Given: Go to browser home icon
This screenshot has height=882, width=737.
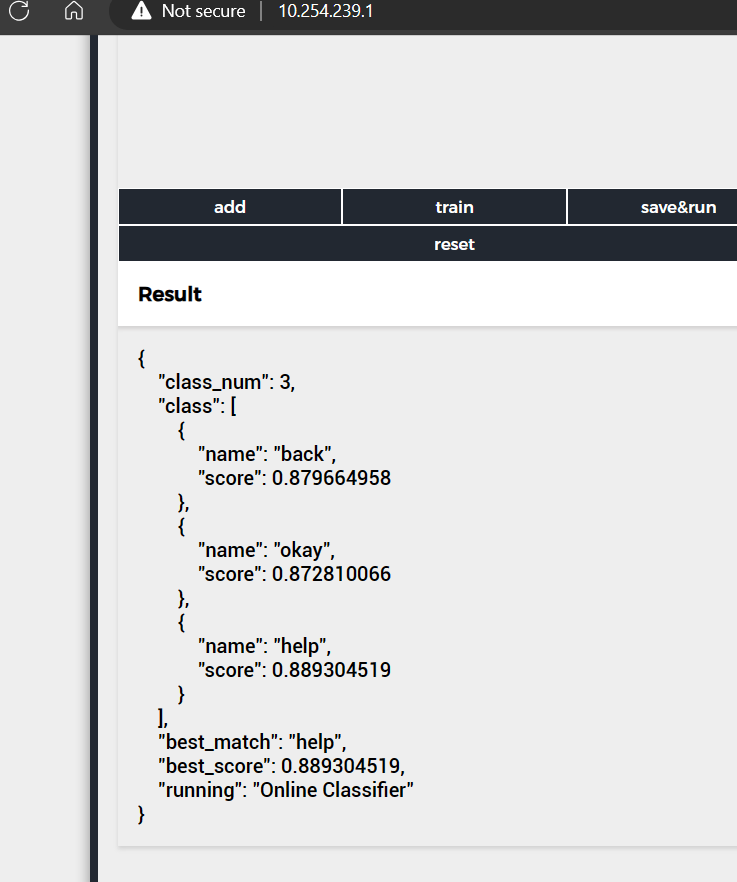Looking at the screenshot, I should (x=74, y=11).
